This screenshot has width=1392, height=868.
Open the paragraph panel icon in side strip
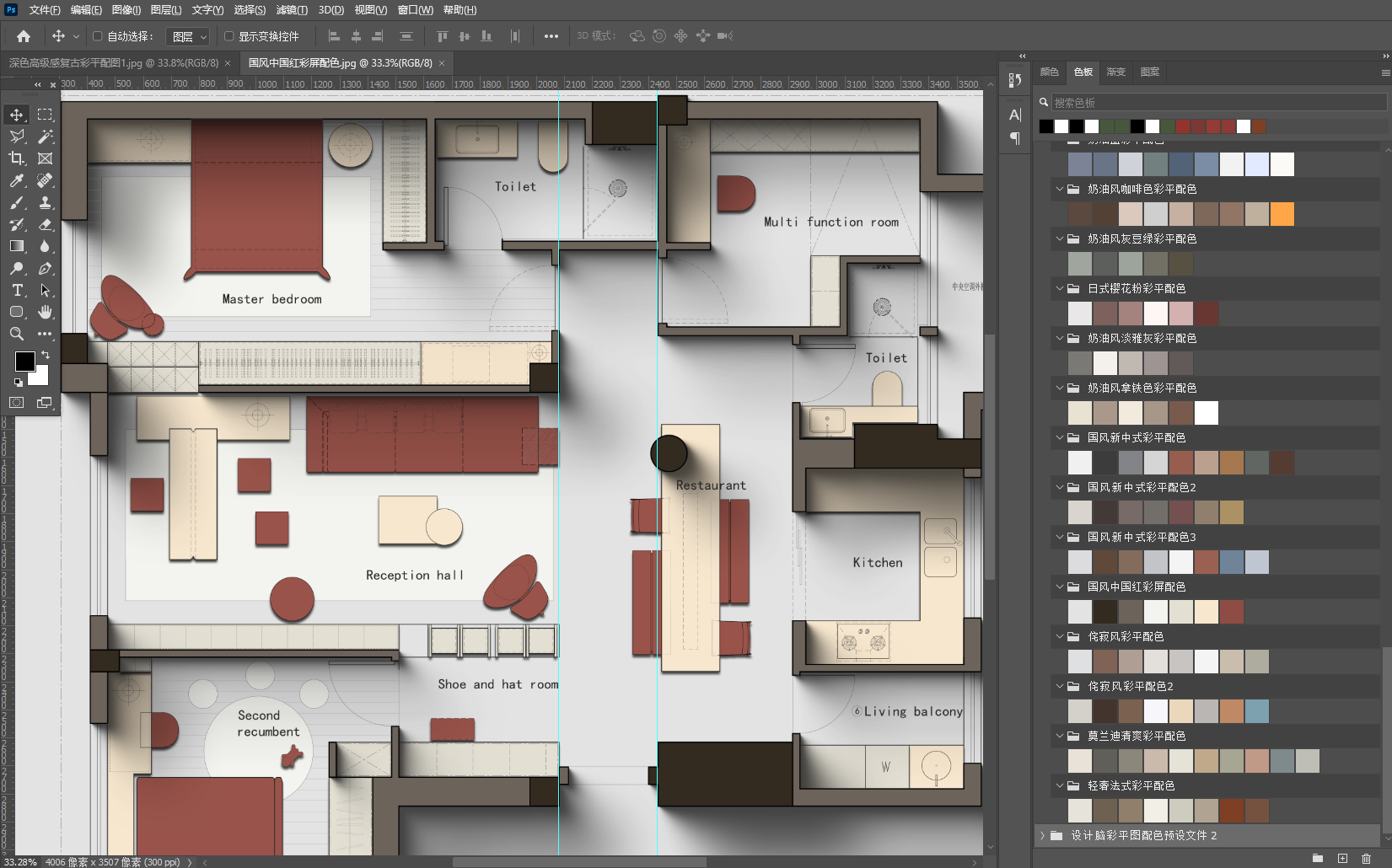click(1015, 138)
